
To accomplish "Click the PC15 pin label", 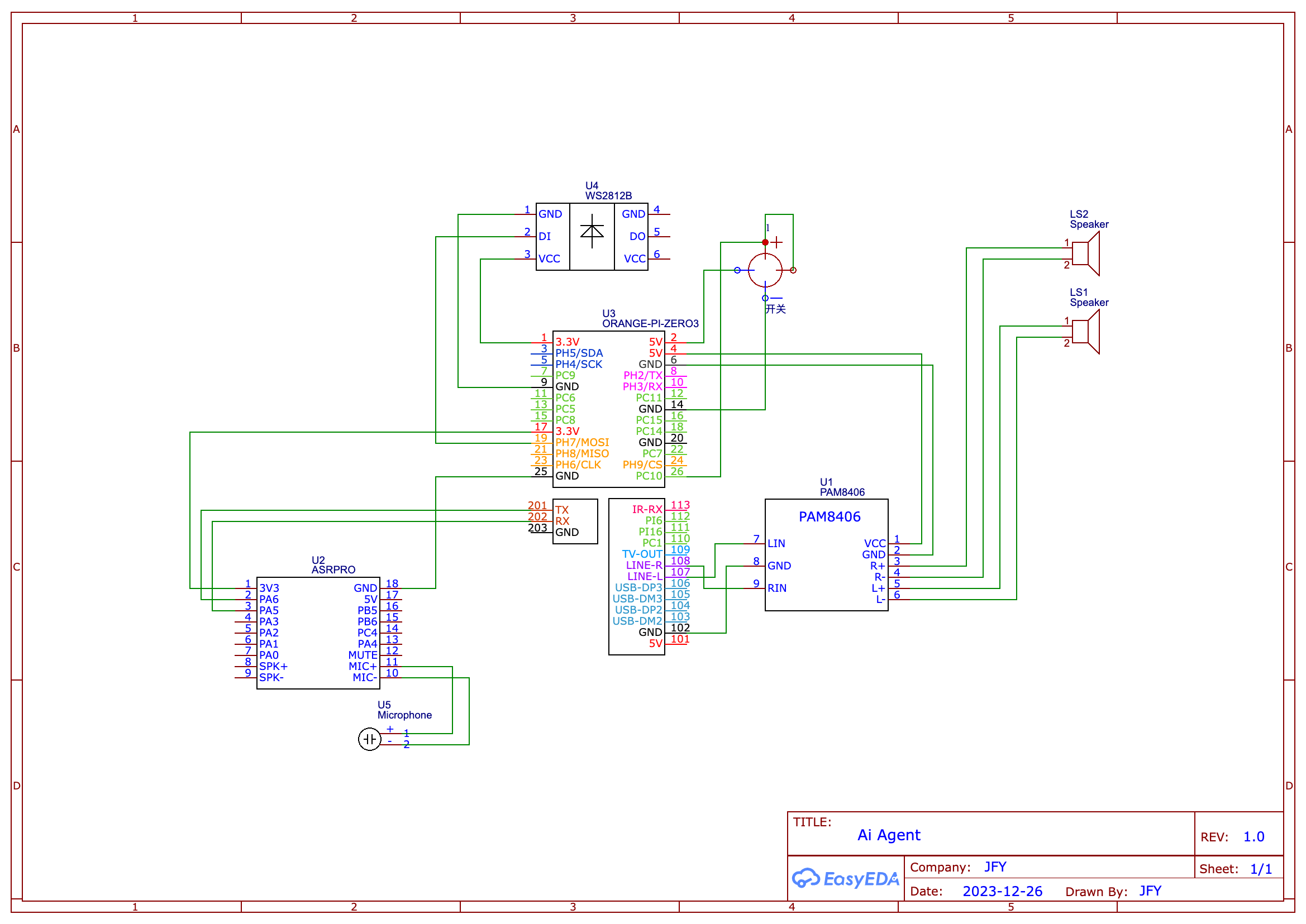I will pyautogui.click(x=649, y=420).
